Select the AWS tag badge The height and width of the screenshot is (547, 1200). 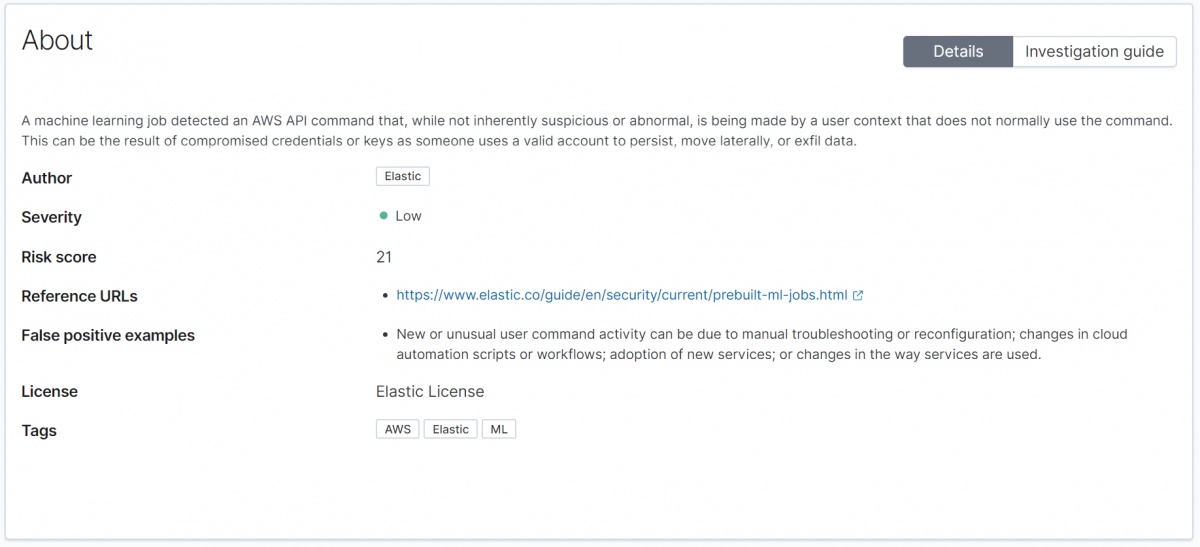398,429
